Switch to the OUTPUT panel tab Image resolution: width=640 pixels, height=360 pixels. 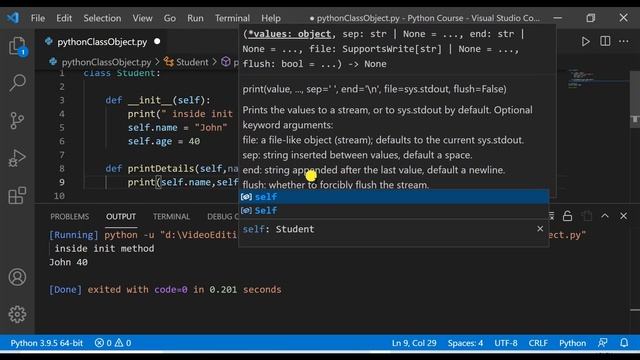121,216
